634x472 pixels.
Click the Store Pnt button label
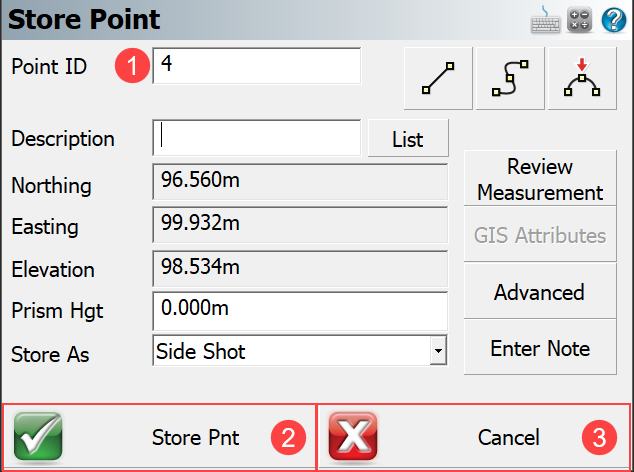[x=195, y=437]
